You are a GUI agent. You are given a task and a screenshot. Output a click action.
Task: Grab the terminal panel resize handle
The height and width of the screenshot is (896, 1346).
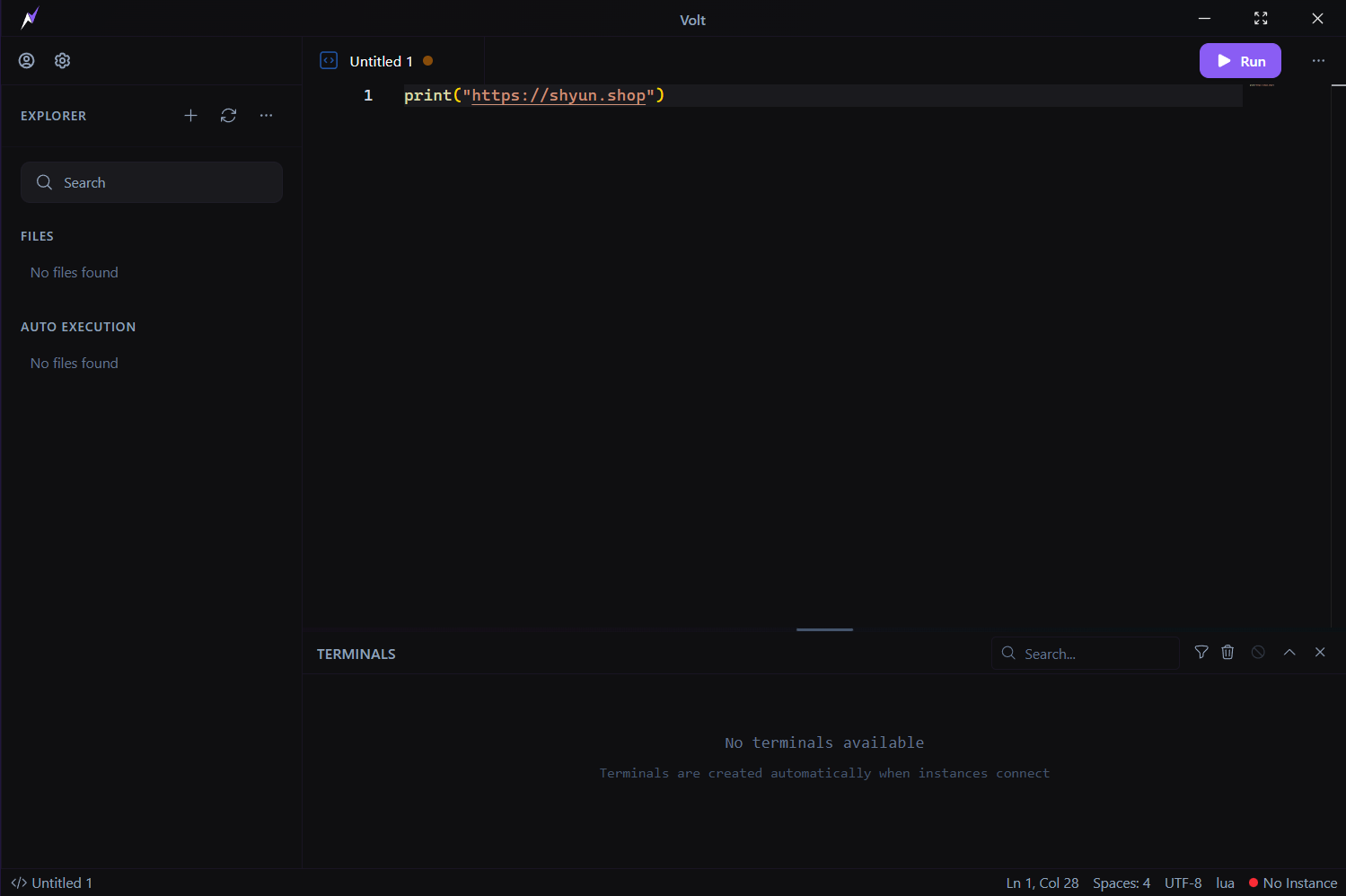coord(824,629)
